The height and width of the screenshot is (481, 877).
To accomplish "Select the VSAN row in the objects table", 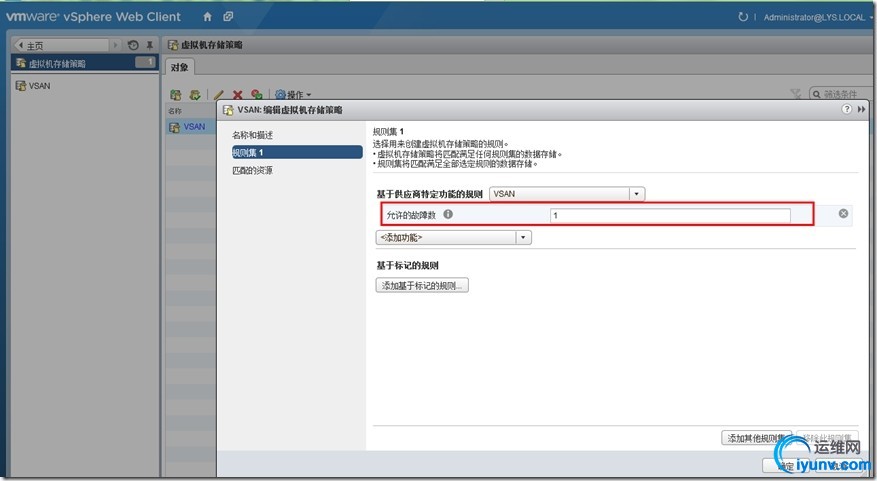I will [x=191, y=127].
